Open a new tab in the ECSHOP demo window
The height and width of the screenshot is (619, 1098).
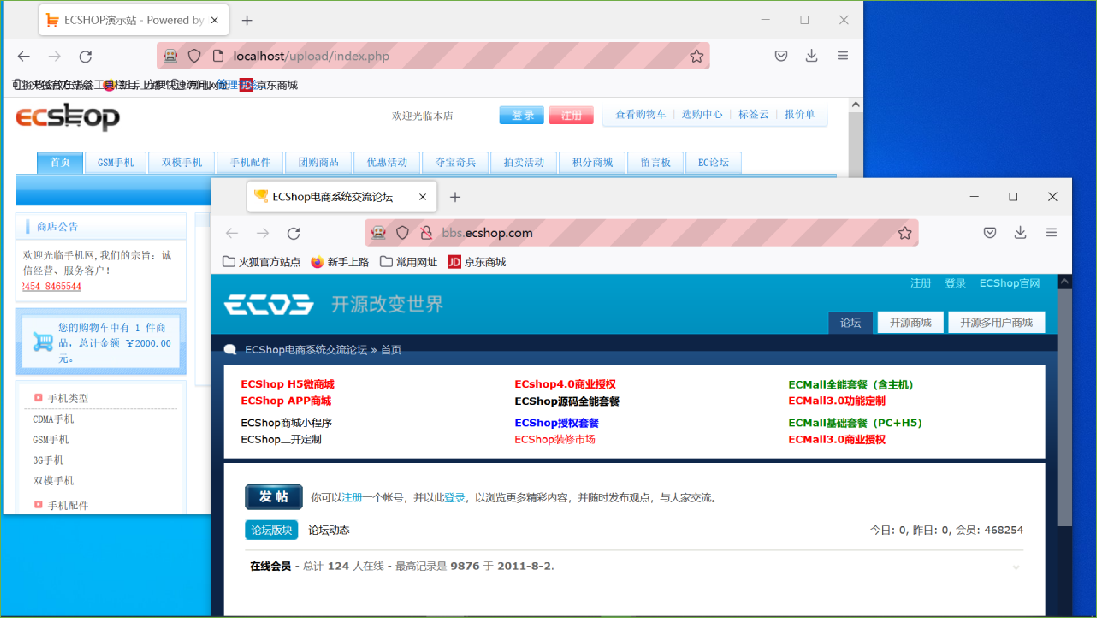pos(246,20)
